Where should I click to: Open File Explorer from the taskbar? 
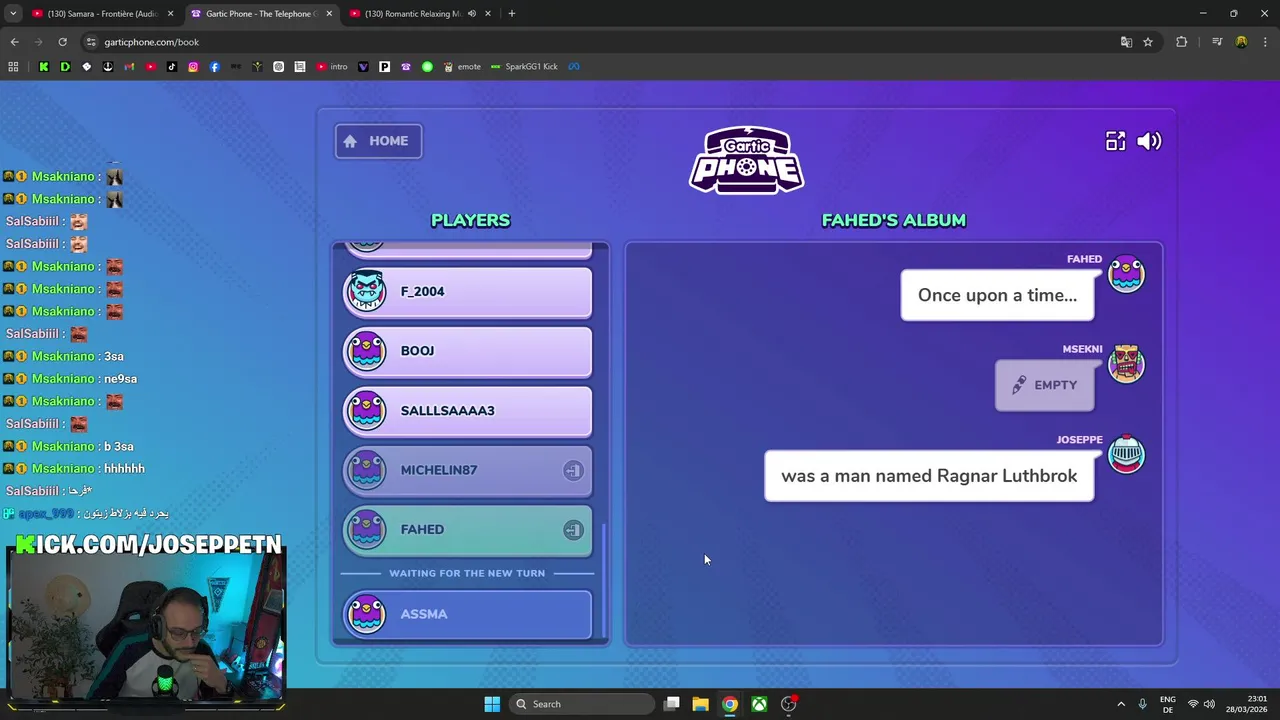pyautogui.click(x=700, y=704)
